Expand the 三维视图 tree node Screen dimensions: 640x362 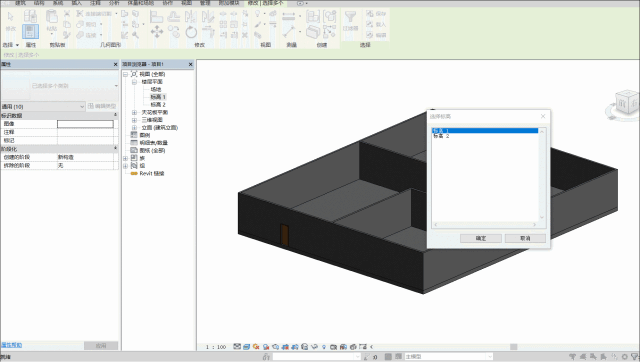click(x=134, y=120)
